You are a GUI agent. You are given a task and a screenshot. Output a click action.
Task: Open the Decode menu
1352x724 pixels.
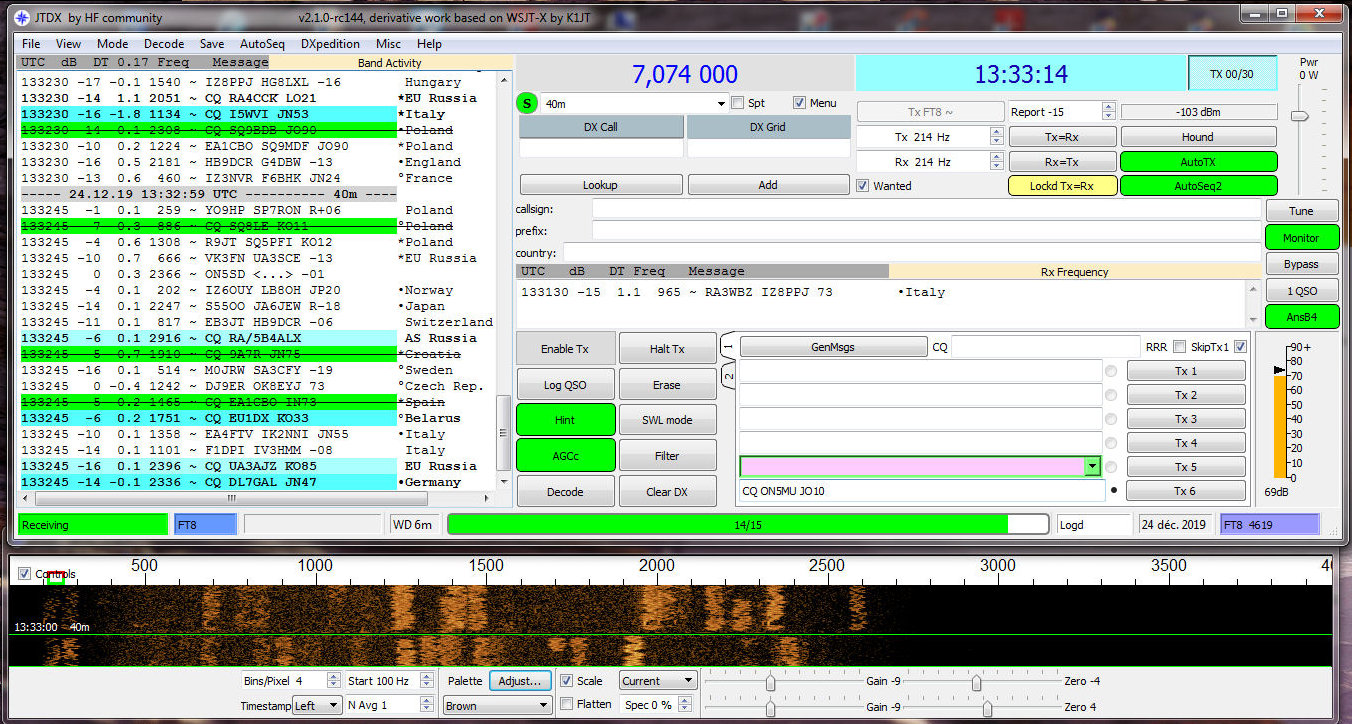[164, 44]
